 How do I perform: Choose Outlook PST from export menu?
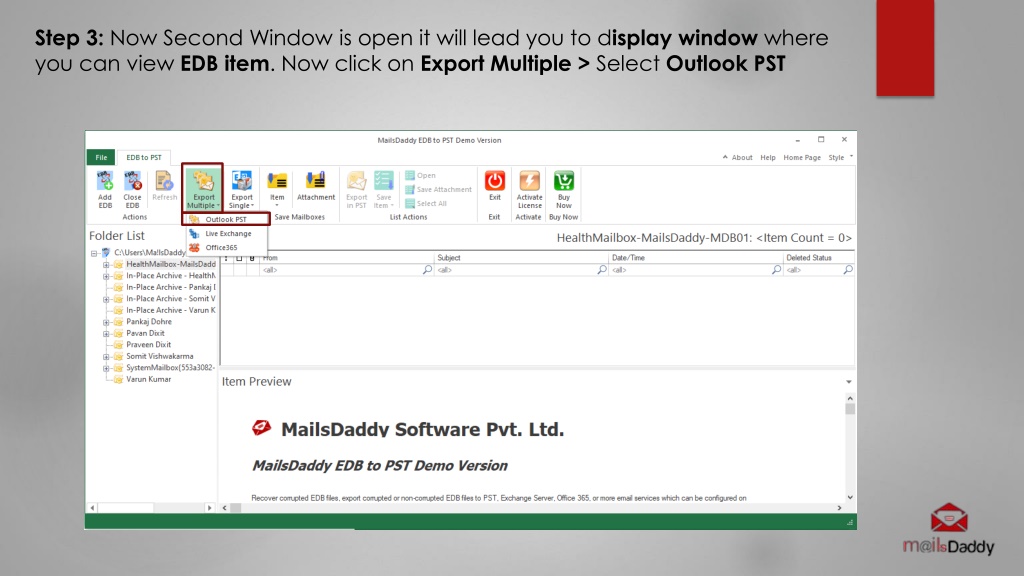coord(226,219)
